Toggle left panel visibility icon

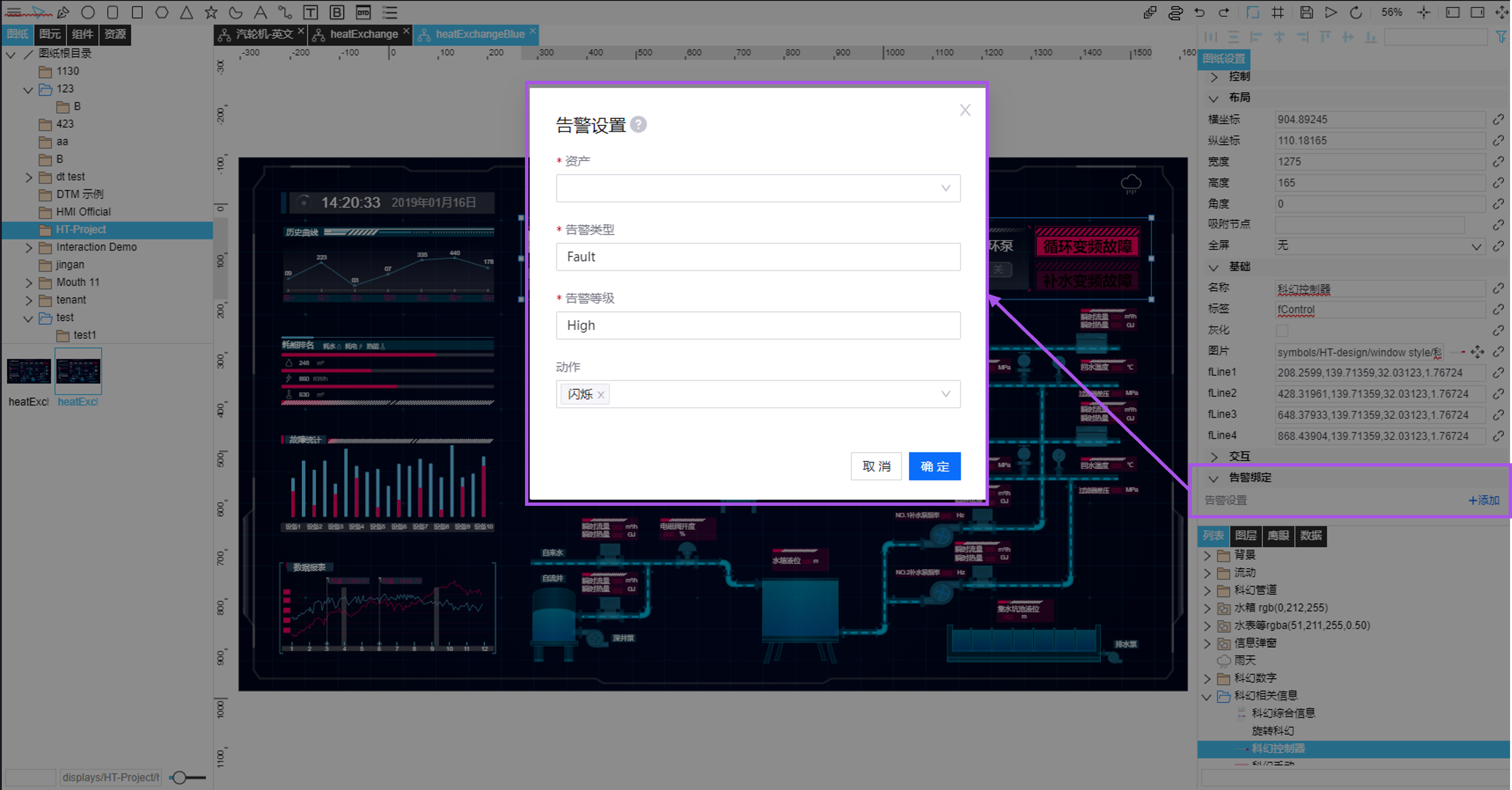point(1452,12)
